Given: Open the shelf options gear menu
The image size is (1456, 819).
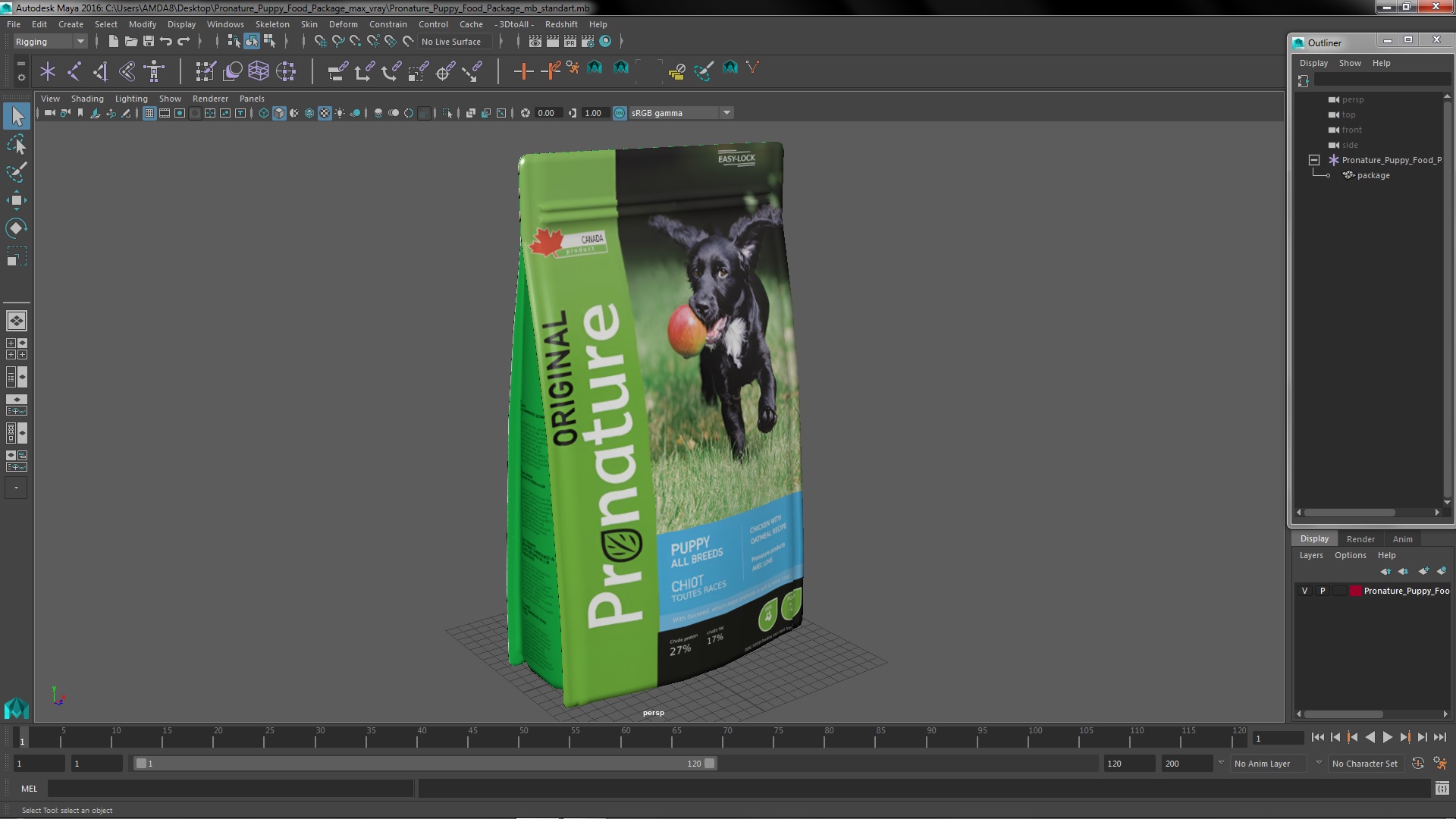Looking at the screenshot, I should [x=20, y=77].
